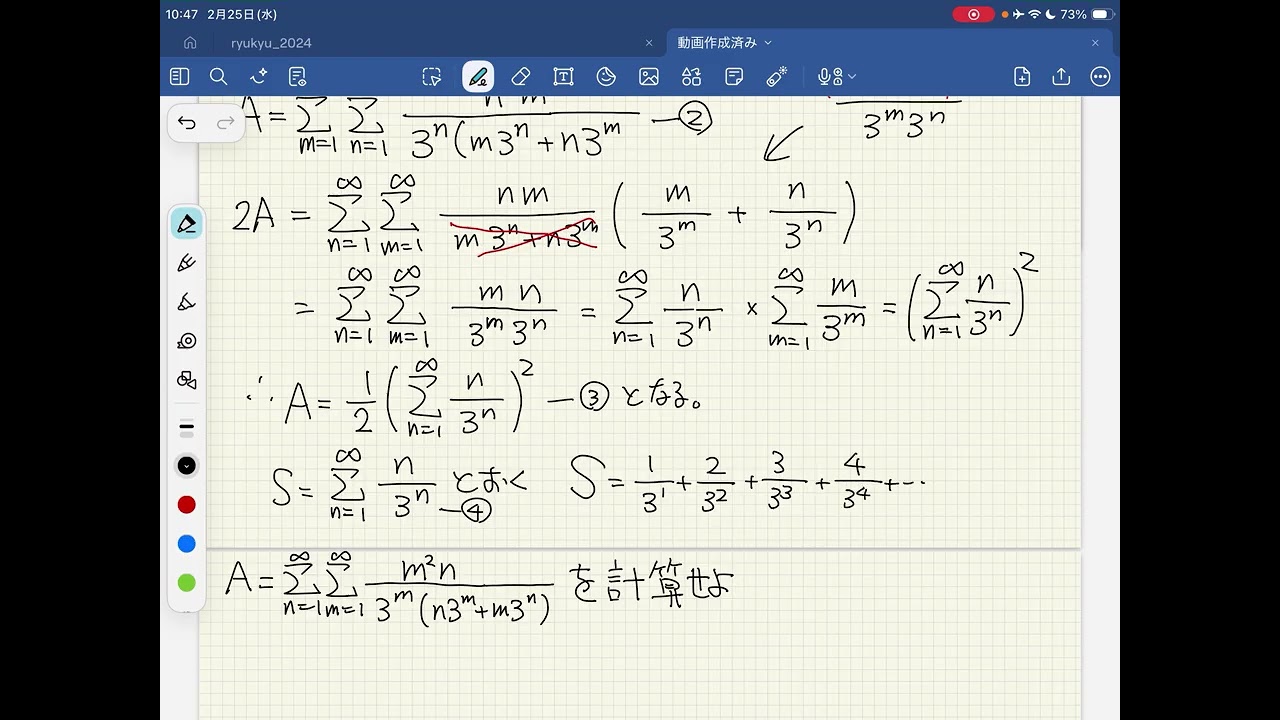
Task: Select the eraser tool
Action: 520,77
